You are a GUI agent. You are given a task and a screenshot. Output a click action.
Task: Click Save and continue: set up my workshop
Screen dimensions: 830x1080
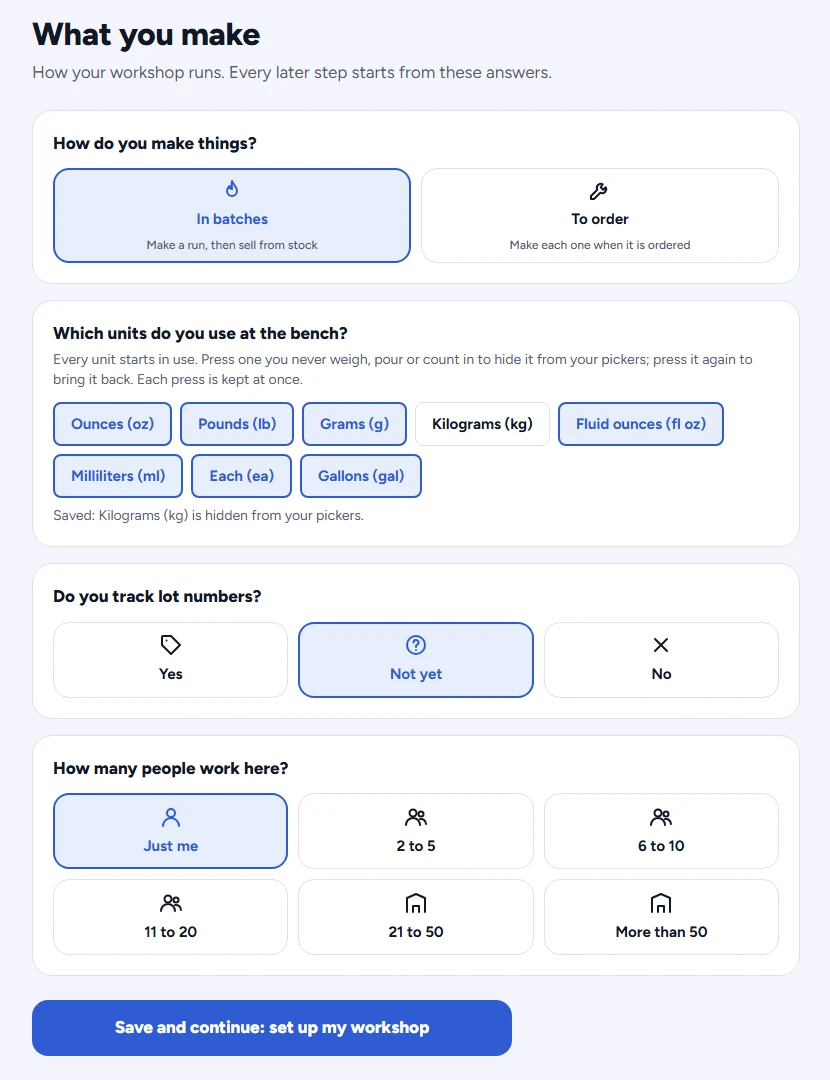coord(272,1028)
